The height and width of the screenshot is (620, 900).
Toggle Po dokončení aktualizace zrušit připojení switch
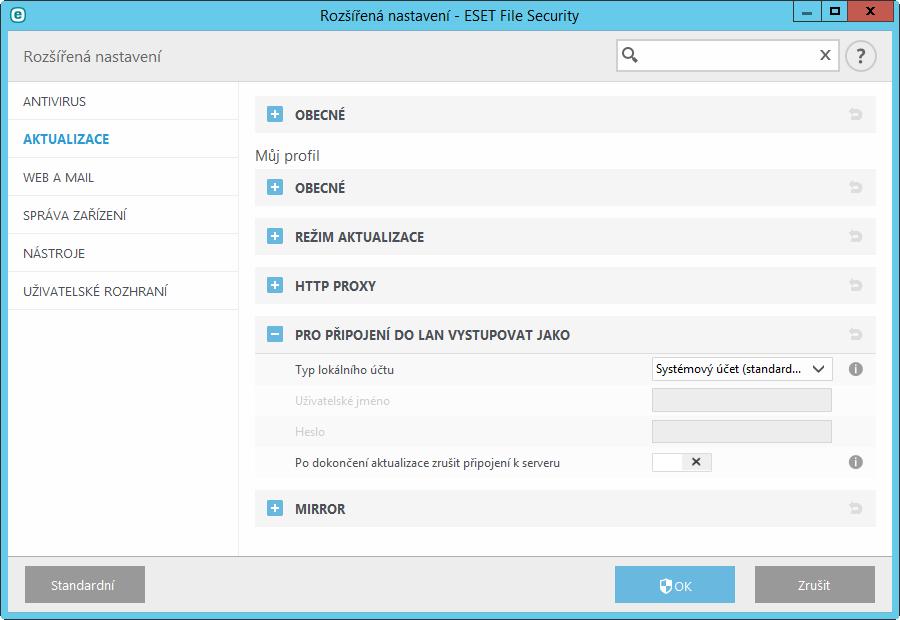[x=682, y=462]
